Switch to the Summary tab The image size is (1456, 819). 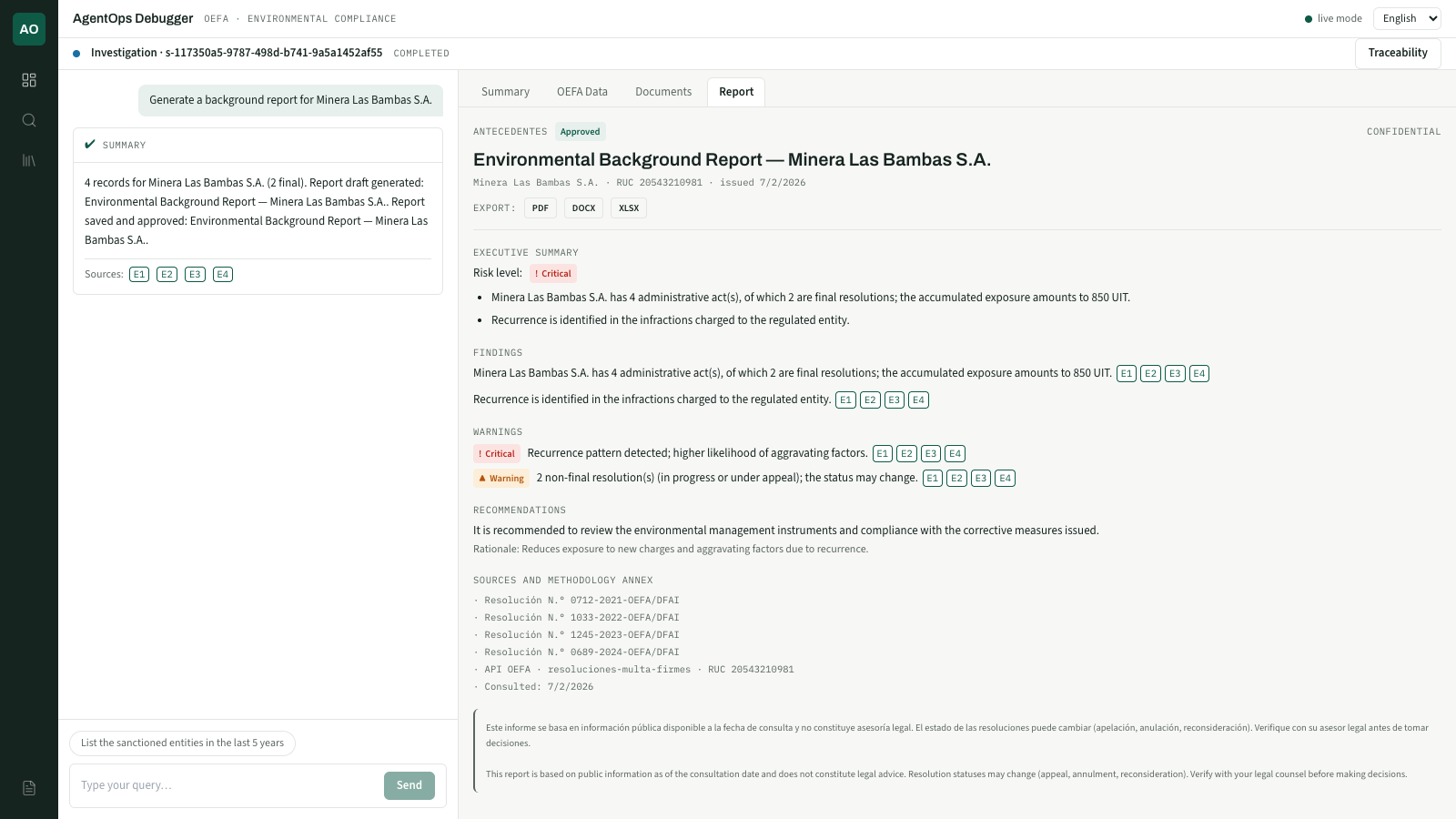tap(505, 92)
